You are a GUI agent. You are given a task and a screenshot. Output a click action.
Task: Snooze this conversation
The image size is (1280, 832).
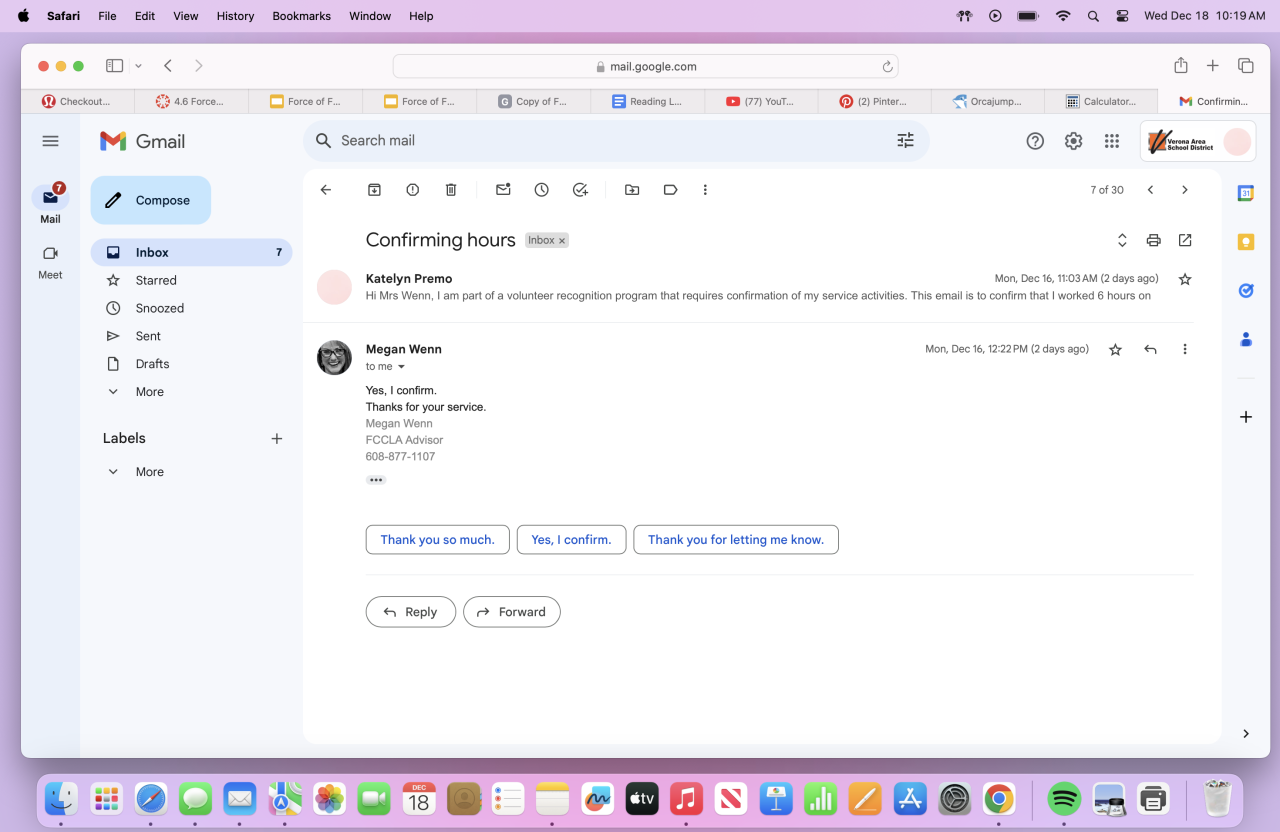click(542, 190)
